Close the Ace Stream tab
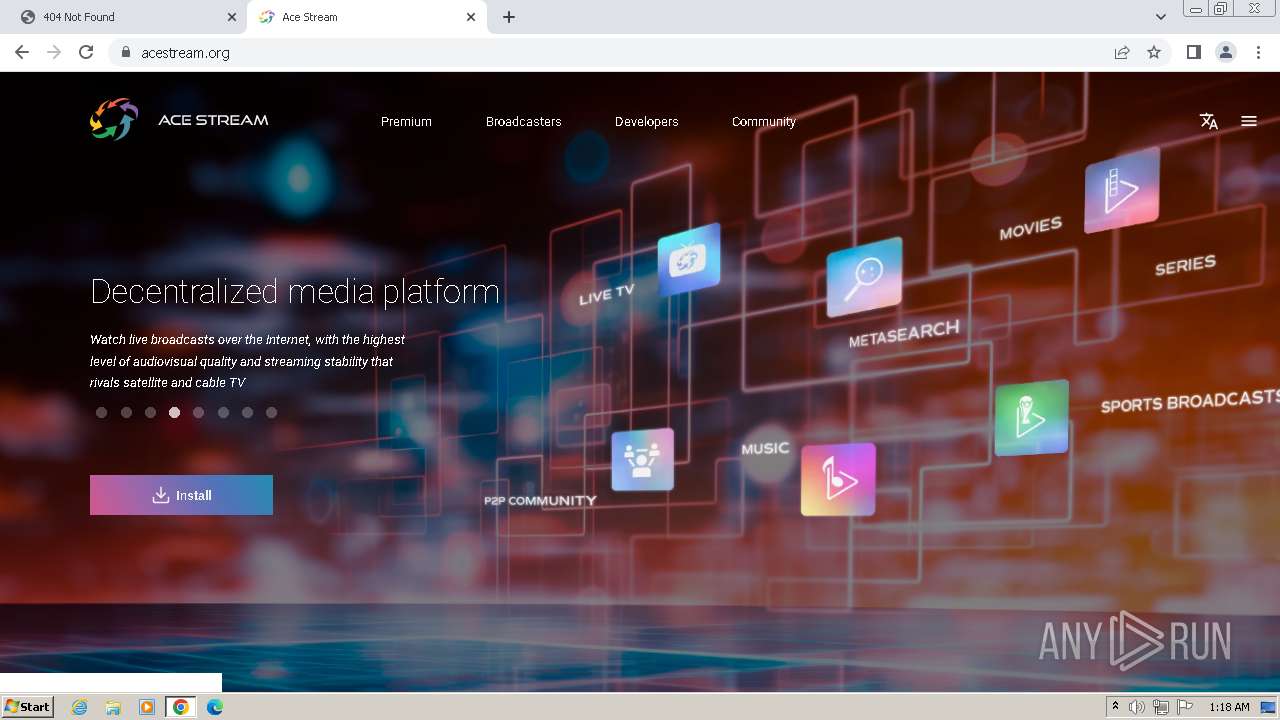Screen dimensions: 1280x720 coord(471,17)
